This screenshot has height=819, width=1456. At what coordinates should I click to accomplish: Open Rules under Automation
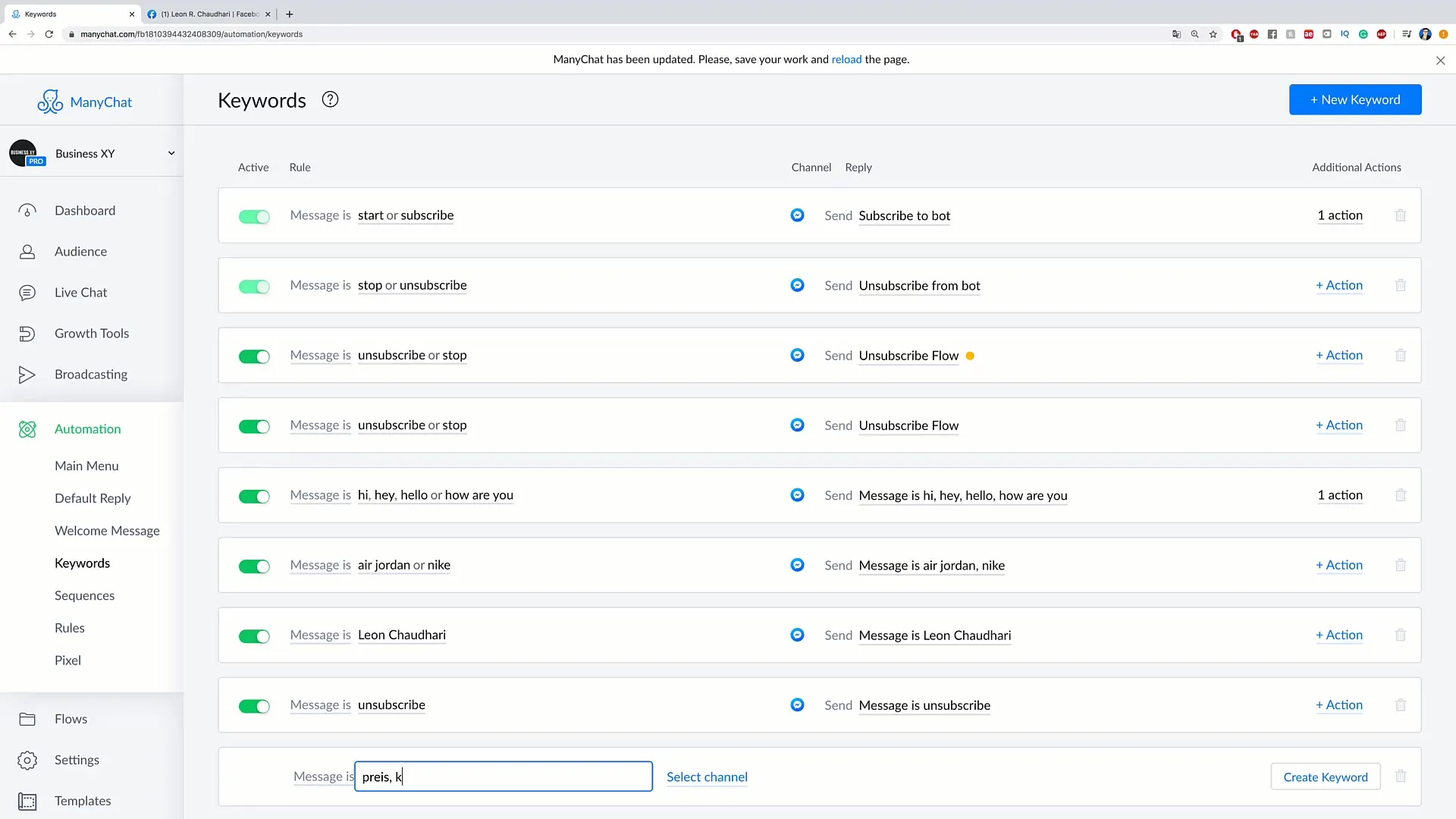69,628
